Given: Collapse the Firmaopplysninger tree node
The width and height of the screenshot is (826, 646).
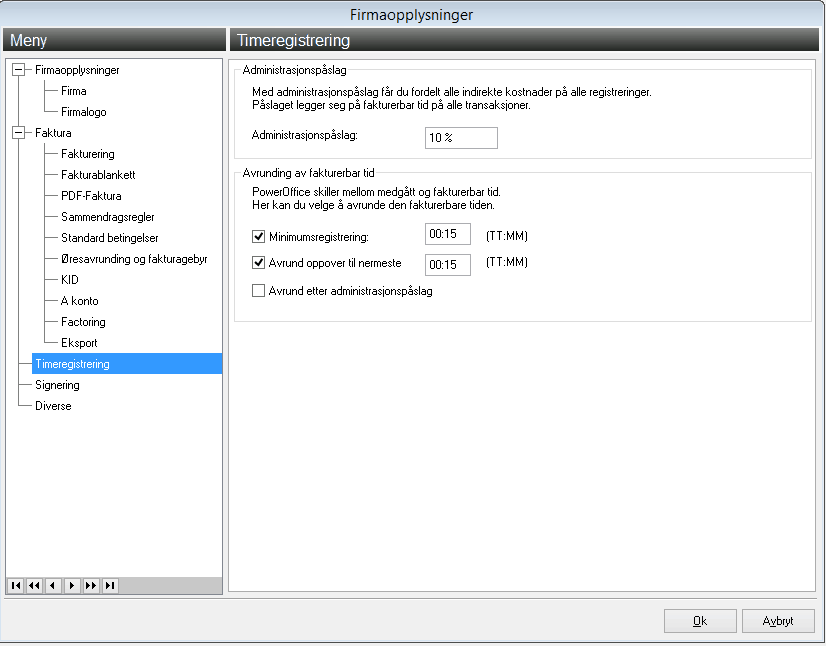Looking at the screenshot, I should [18, 70].
